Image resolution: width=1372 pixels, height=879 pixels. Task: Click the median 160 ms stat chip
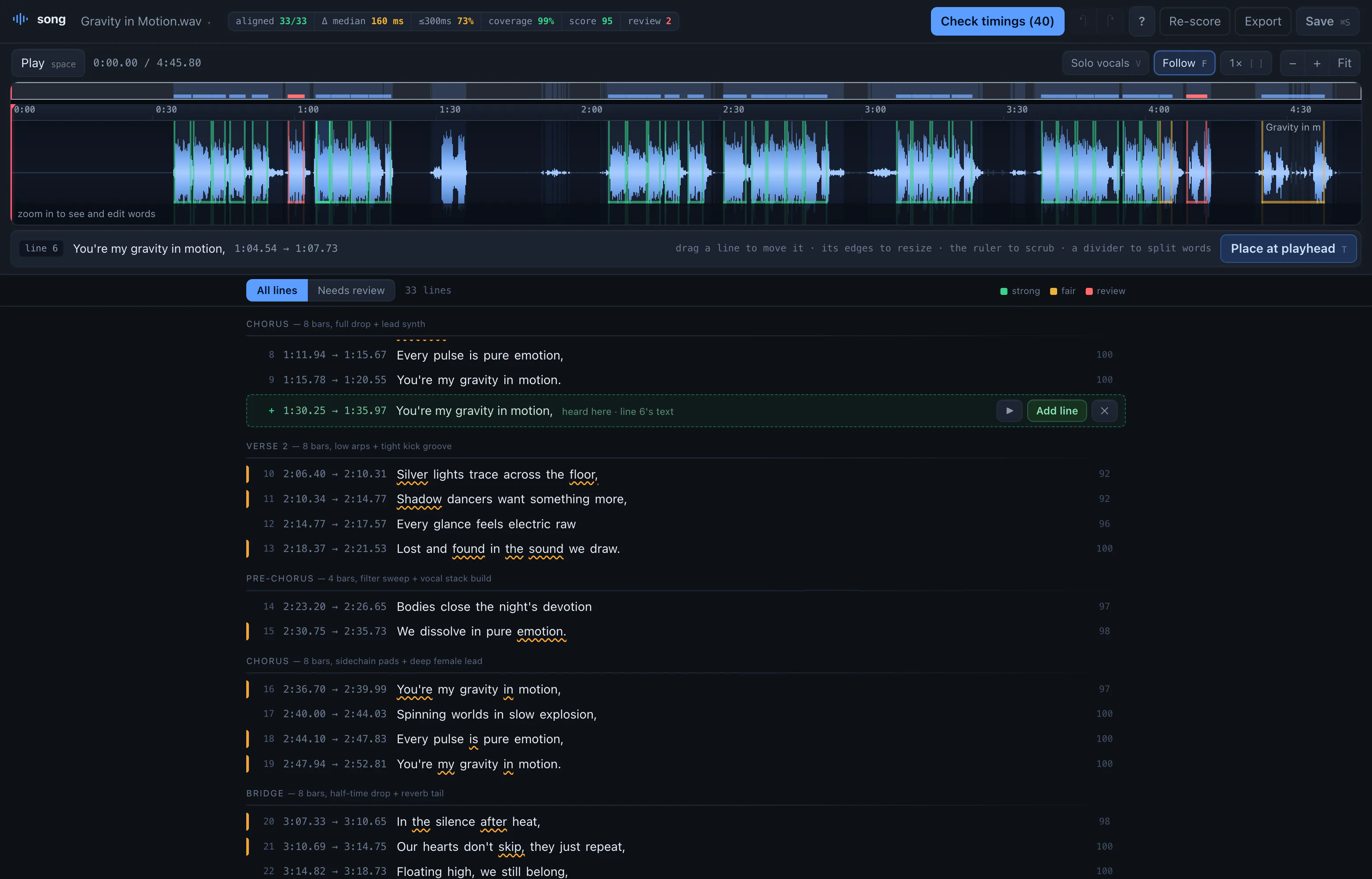(x=362, y=21)
